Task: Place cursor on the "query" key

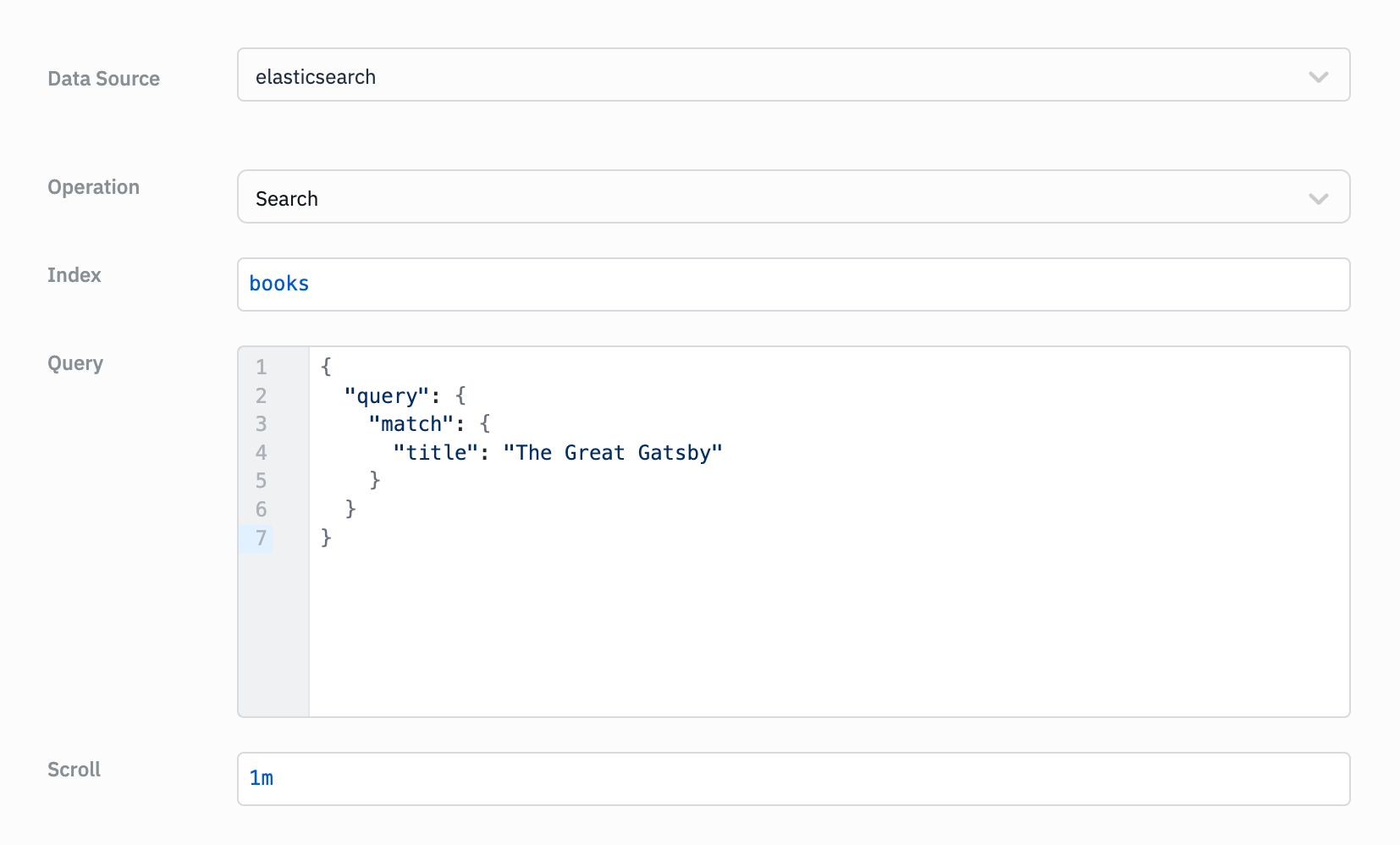Action: (387, 396)
